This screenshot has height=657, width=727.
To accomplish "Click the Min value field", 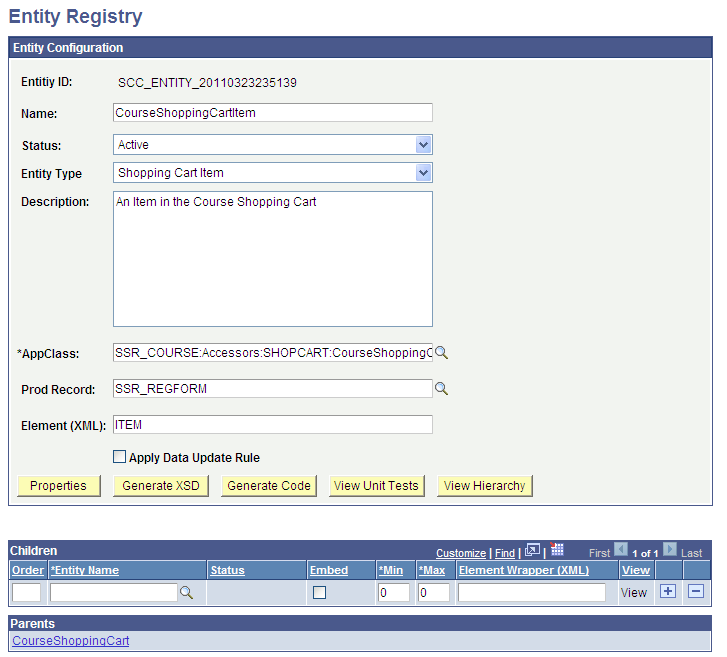I will [394, 592].
